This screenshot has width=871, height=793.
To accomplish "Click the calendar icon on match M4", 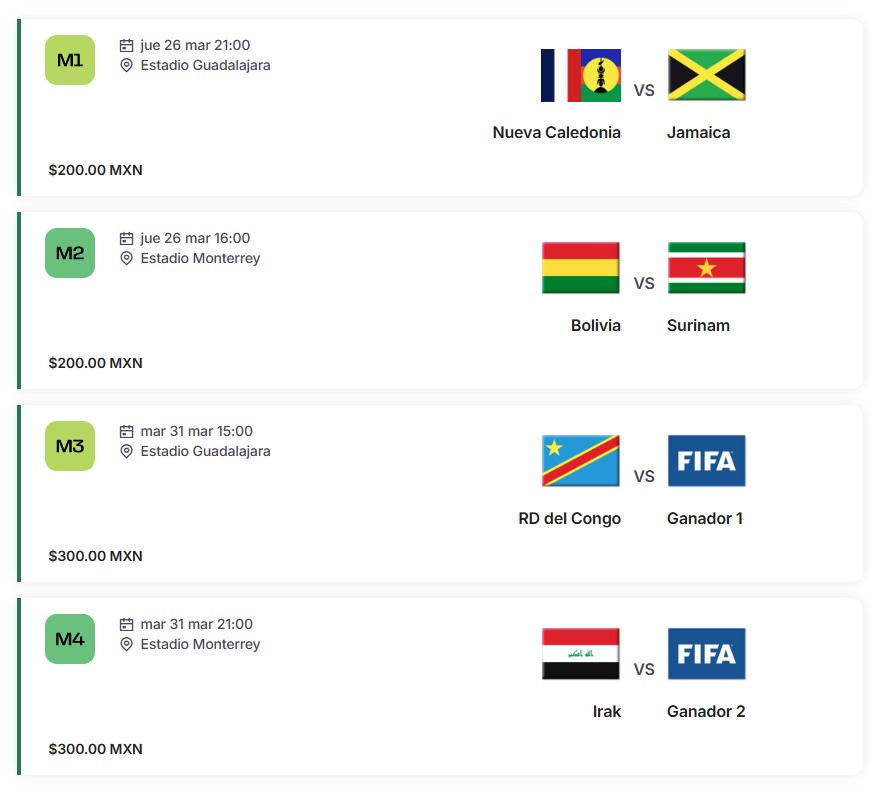I will click(x=125, y=624).
